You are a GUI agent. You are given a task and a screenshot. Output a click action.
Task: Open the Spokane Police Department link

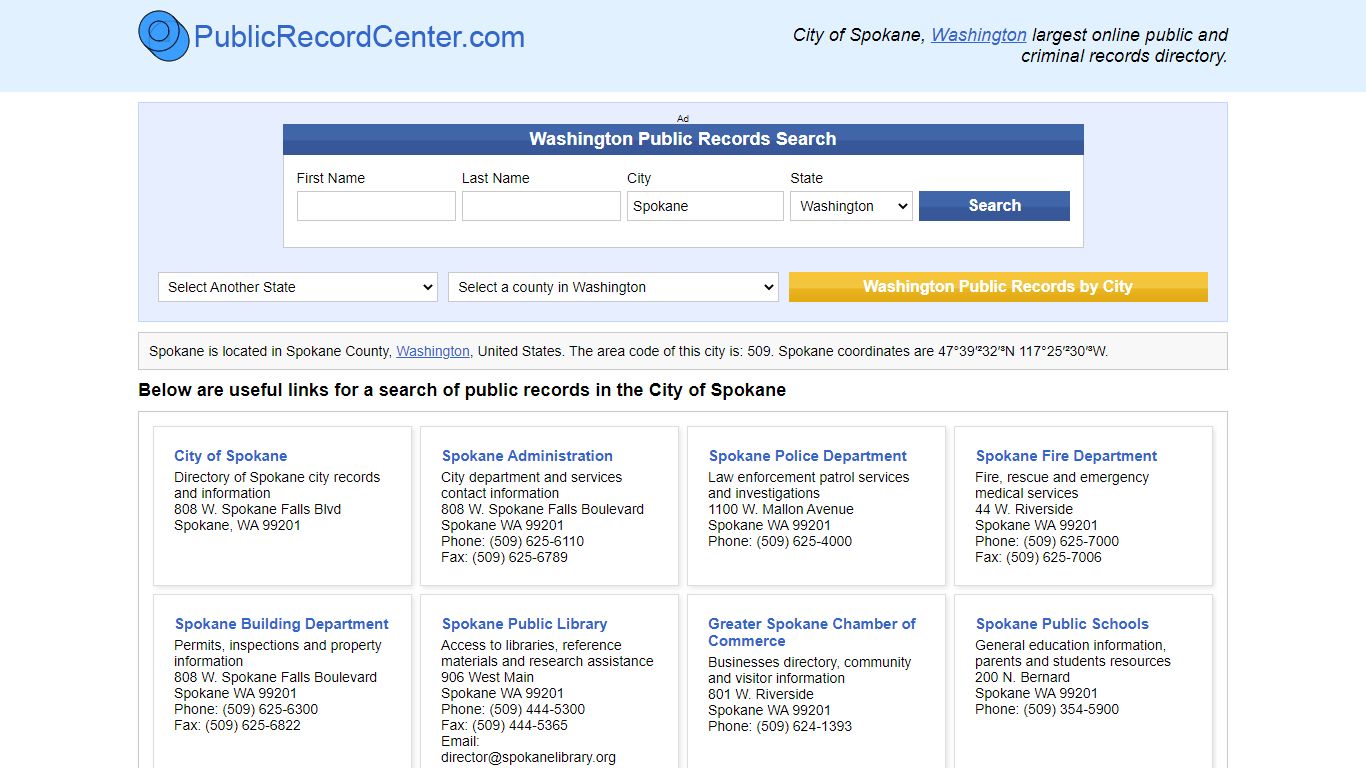tap(808, 456)
